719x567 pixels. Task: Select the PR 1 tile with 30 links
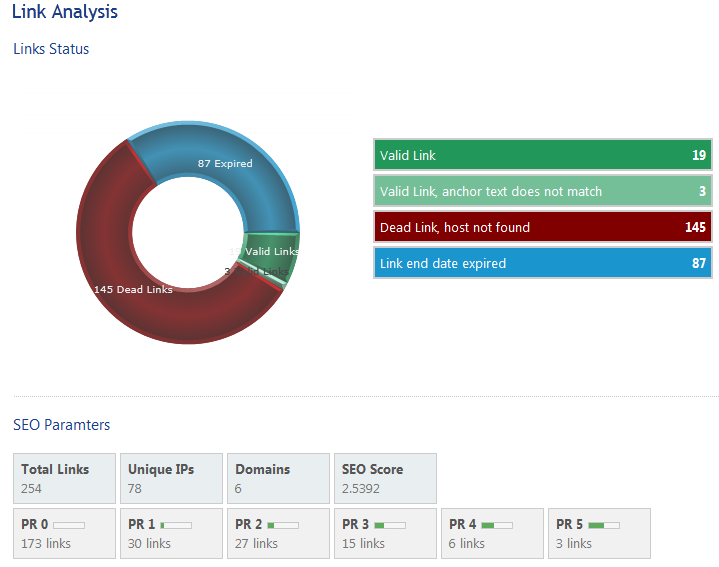click(x=172, y=533)
